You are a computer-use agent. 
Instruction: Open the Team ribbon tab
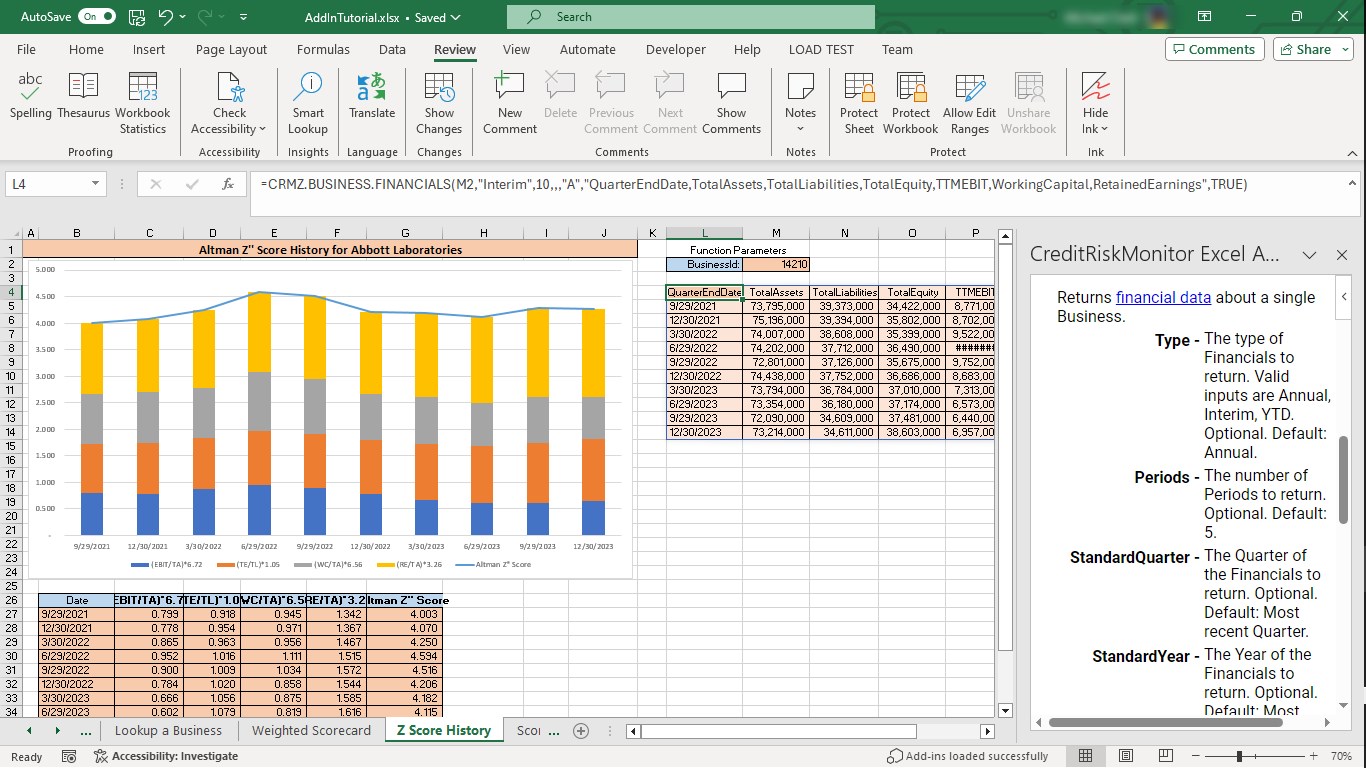point(897,49)
